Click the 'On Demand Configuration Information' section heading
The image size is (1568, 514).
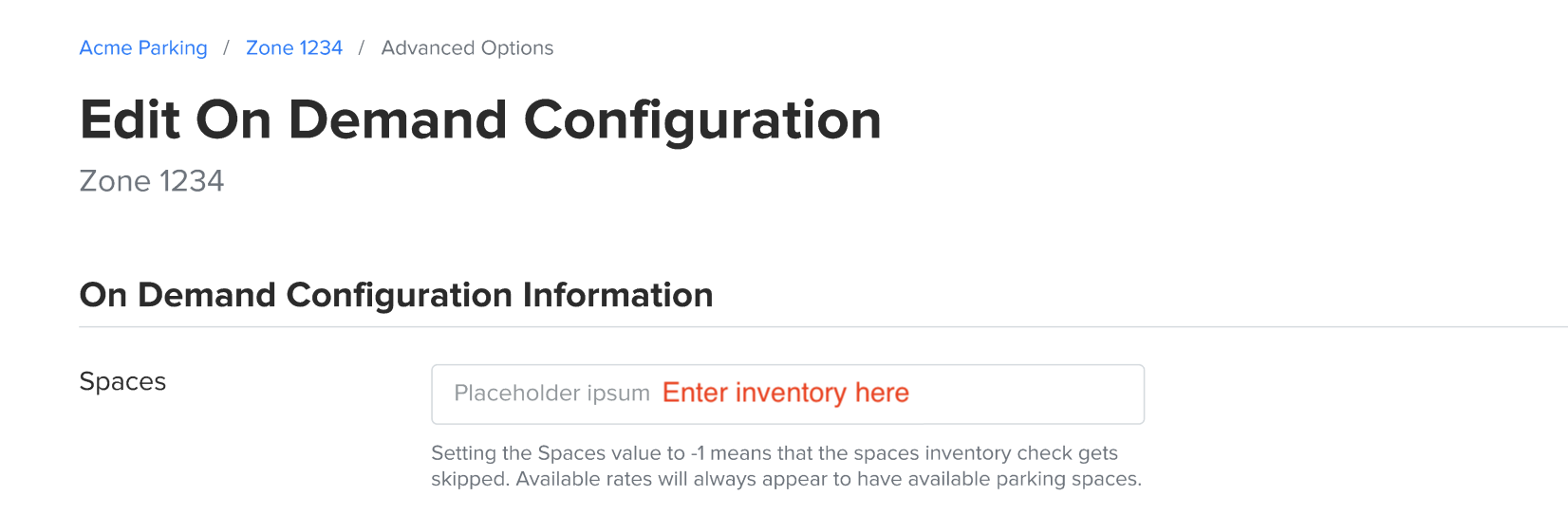(396, 295)
